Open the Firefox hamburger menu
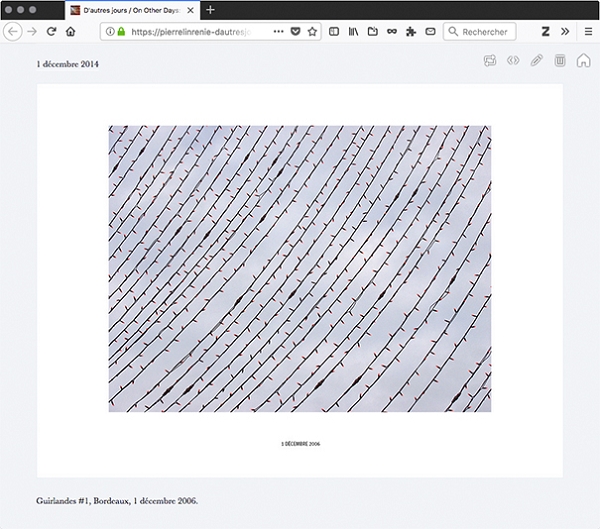The image size is (600, 529). click(x=585, y=32)
